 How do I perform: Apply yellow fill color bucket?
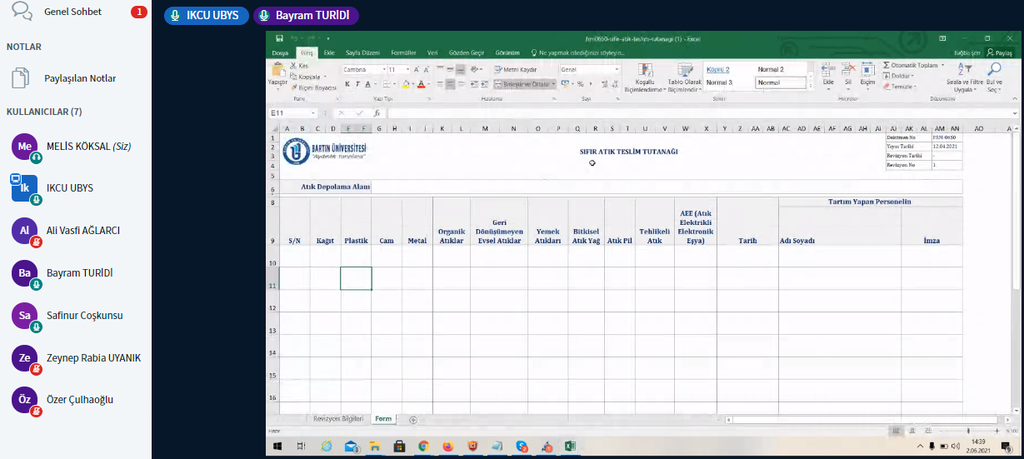pos(406,84)
